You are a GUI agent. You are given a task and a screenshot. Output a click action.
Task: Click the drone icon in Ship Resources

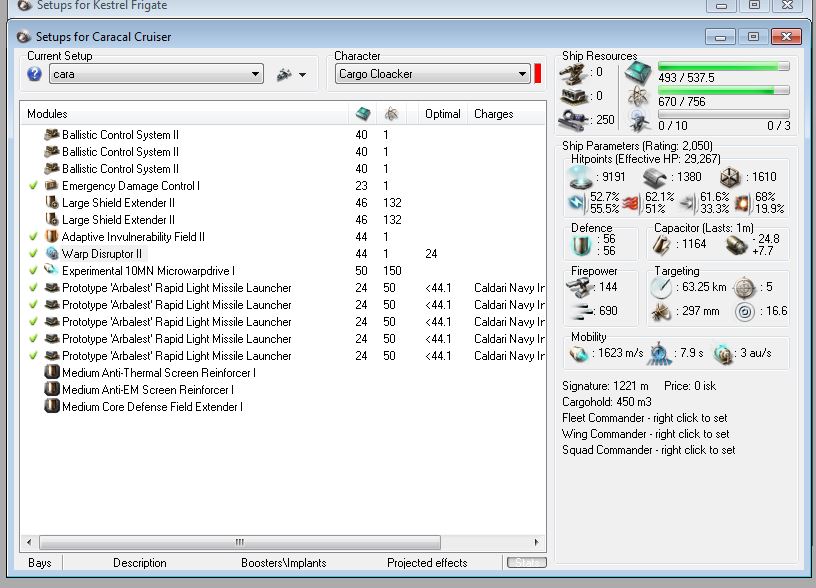638,120
